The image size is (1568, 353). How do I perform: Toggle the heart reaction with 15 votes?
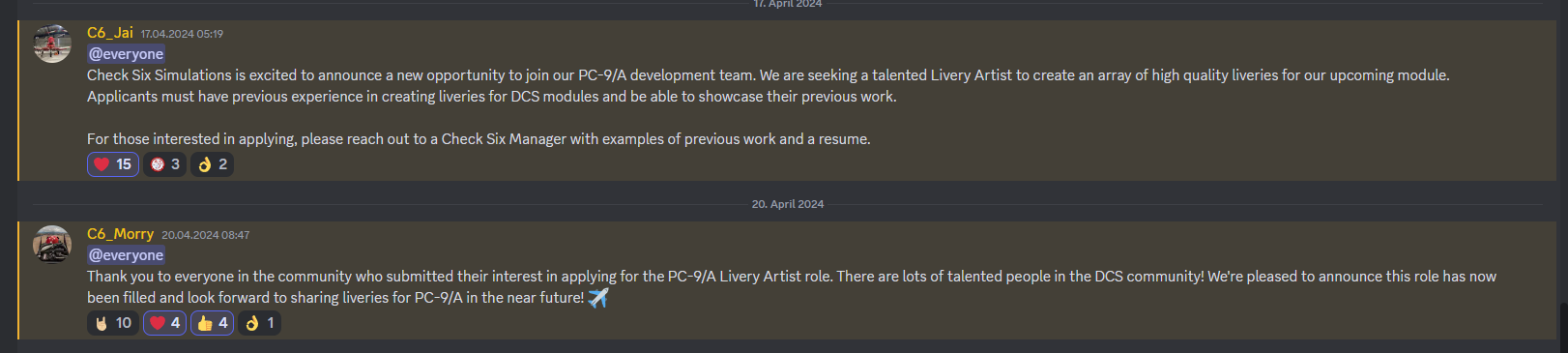(x=113, y=164)
